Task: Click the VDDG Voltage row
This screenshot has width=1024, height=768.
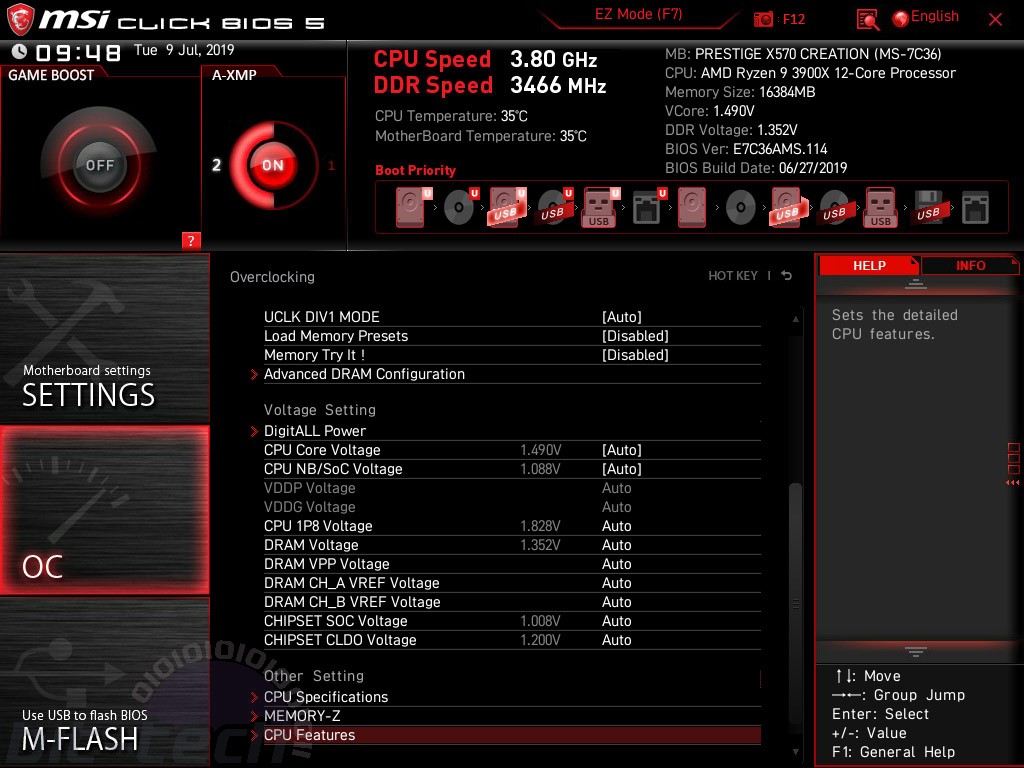Action: pyautogui.click(x=512, y=507)
